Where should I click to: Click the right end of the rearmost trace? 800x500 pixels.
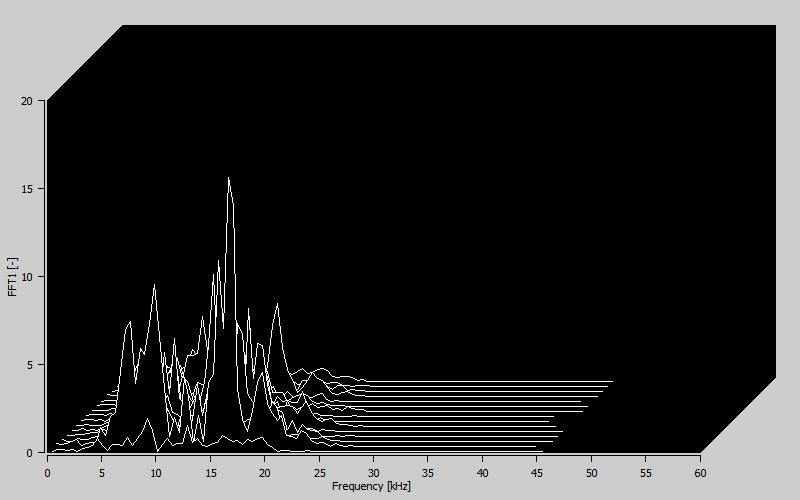(x=611, y=381)
